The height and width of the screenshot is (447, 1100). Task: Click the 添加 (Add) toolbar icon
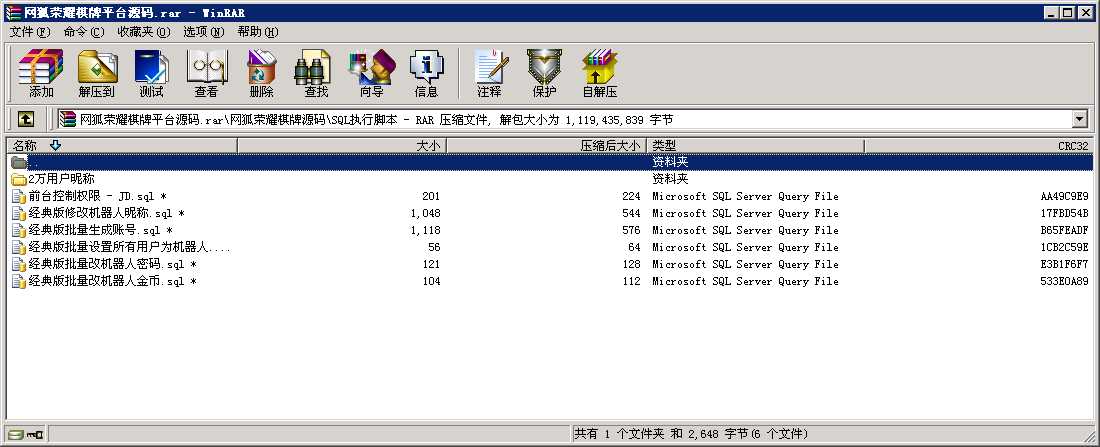point(41,73)
